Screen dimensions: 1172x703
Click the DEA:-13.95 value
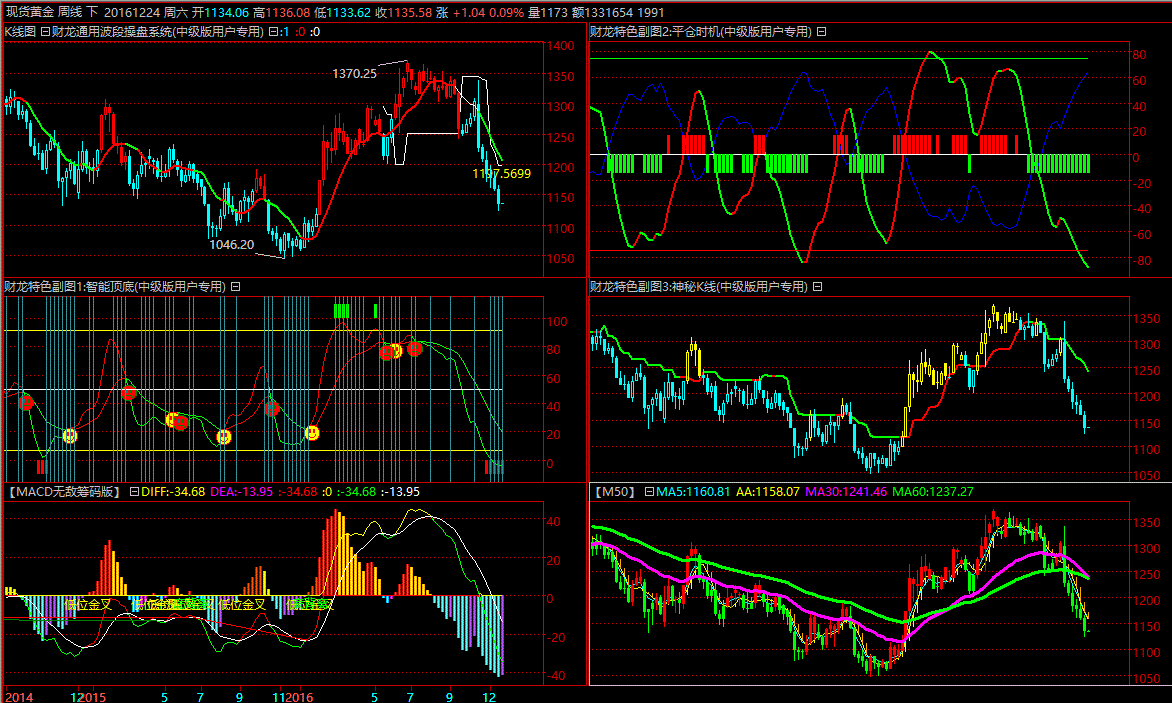pyautogui.click(x=241, y=492)
